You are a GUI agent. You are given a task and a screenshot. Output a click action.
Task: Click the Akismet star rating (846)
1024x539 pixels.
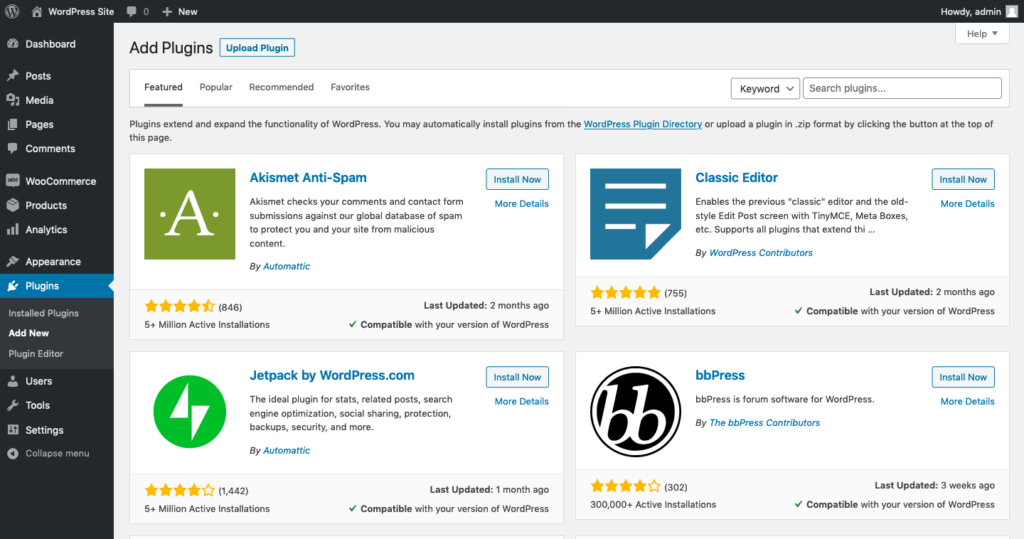[180, 306]
